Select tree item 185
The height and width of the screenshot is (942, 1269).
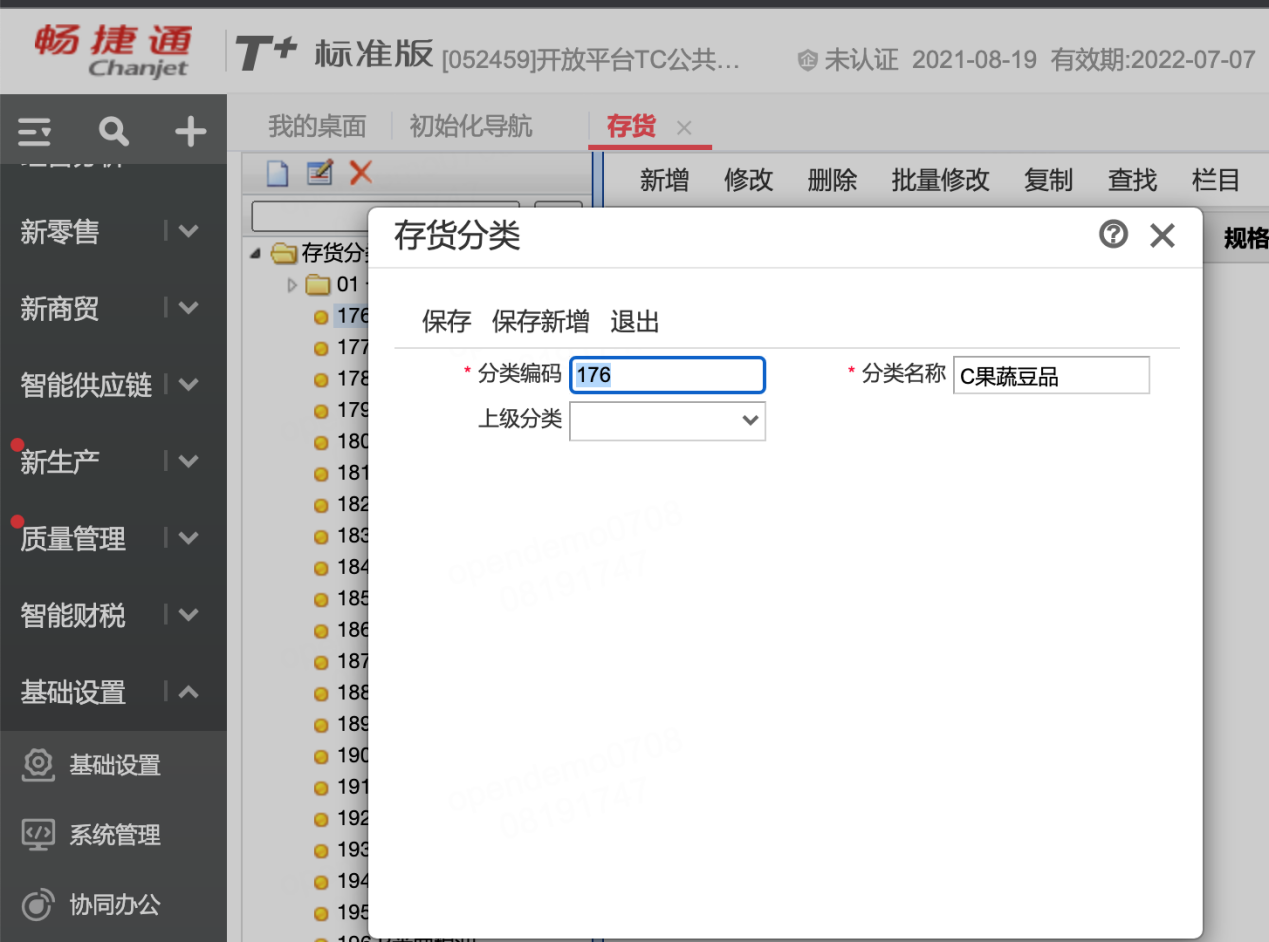pos(352,599)
